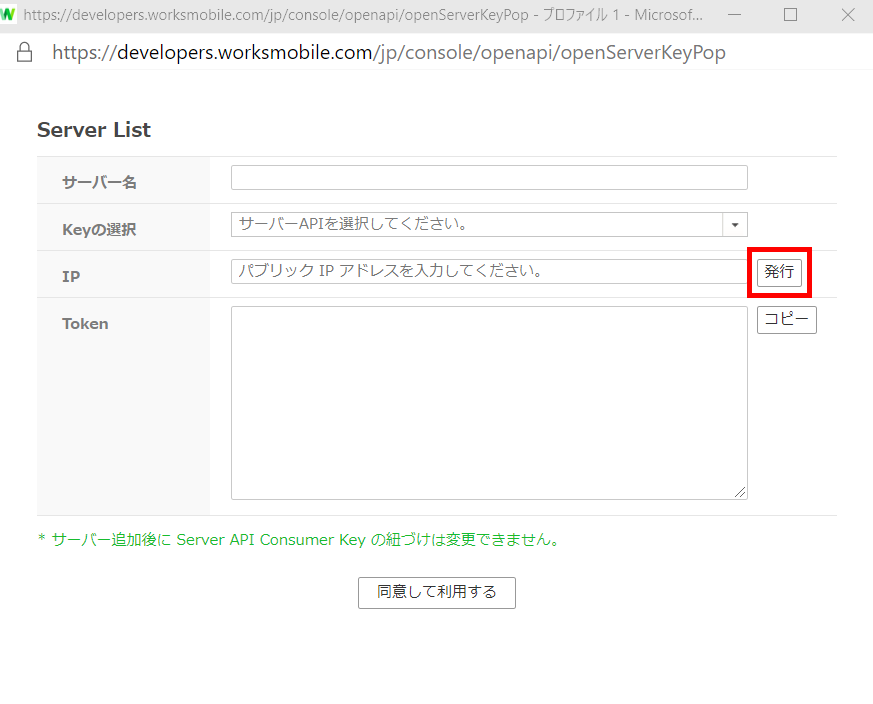This screenshot has height=704, width=873.
Task: Click inside the empty Token text area
Action: pyautogui.click(x=488, y=400)
